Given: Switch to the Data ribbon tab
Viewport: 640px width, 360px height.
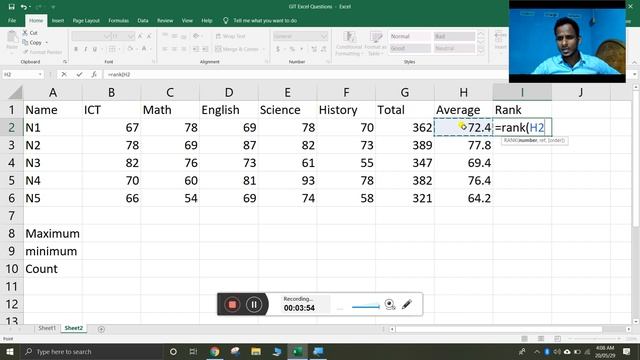Looking at the screenshot, I should 142,20.
